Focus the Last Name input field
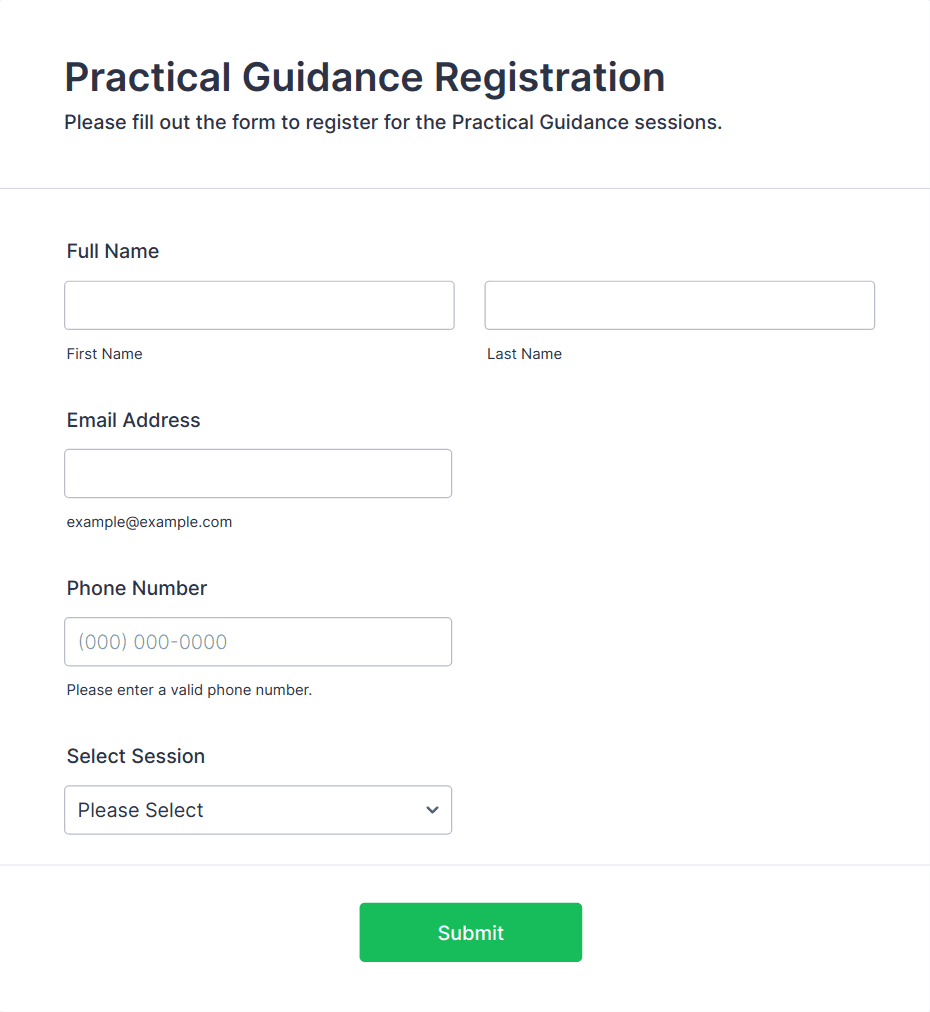This screenshot has height=1012, width=930. (x=679, y=305)
